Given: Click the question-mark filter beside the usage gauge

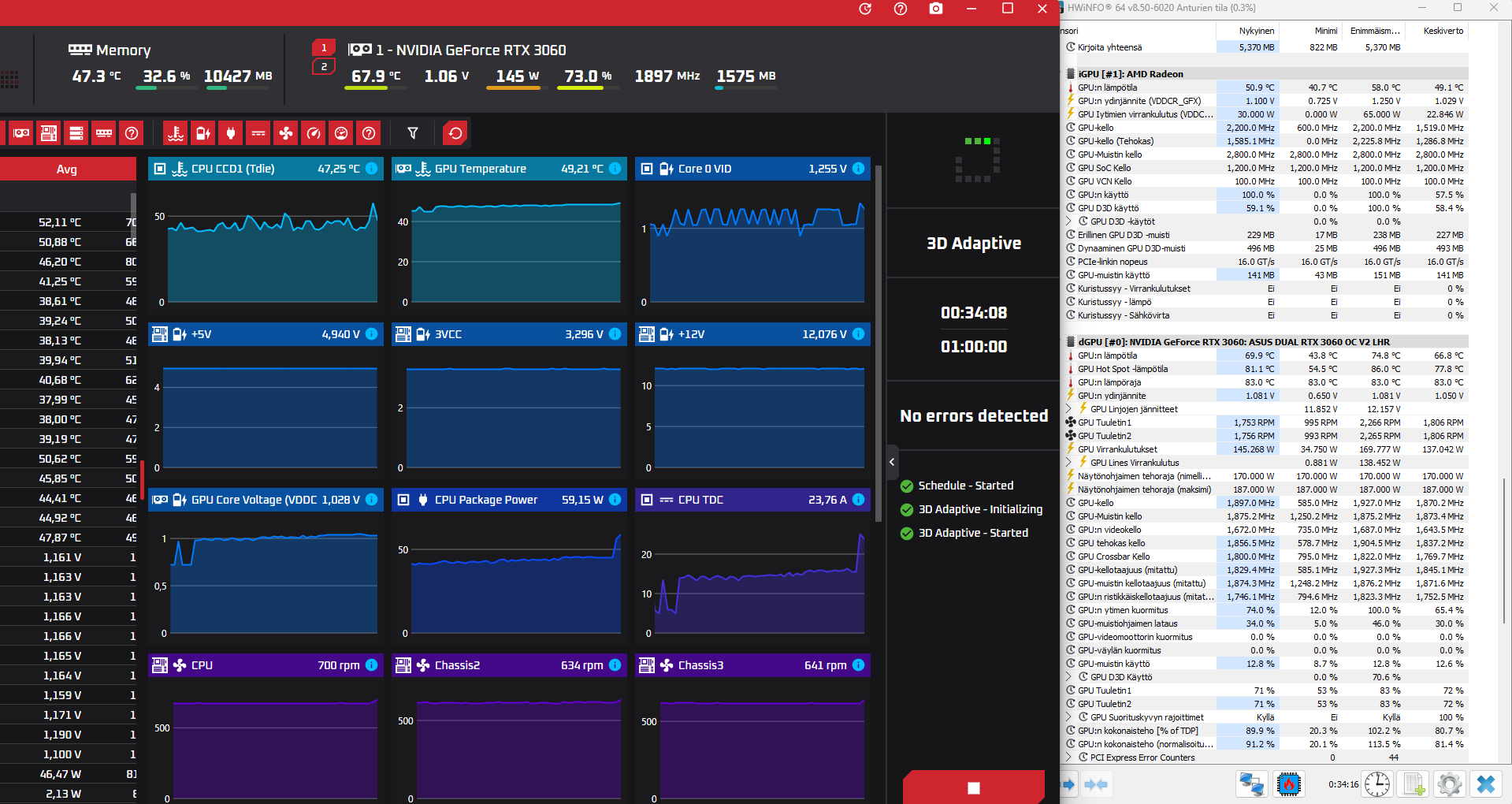Looking at the screenshot, I should tap(369, 133).
